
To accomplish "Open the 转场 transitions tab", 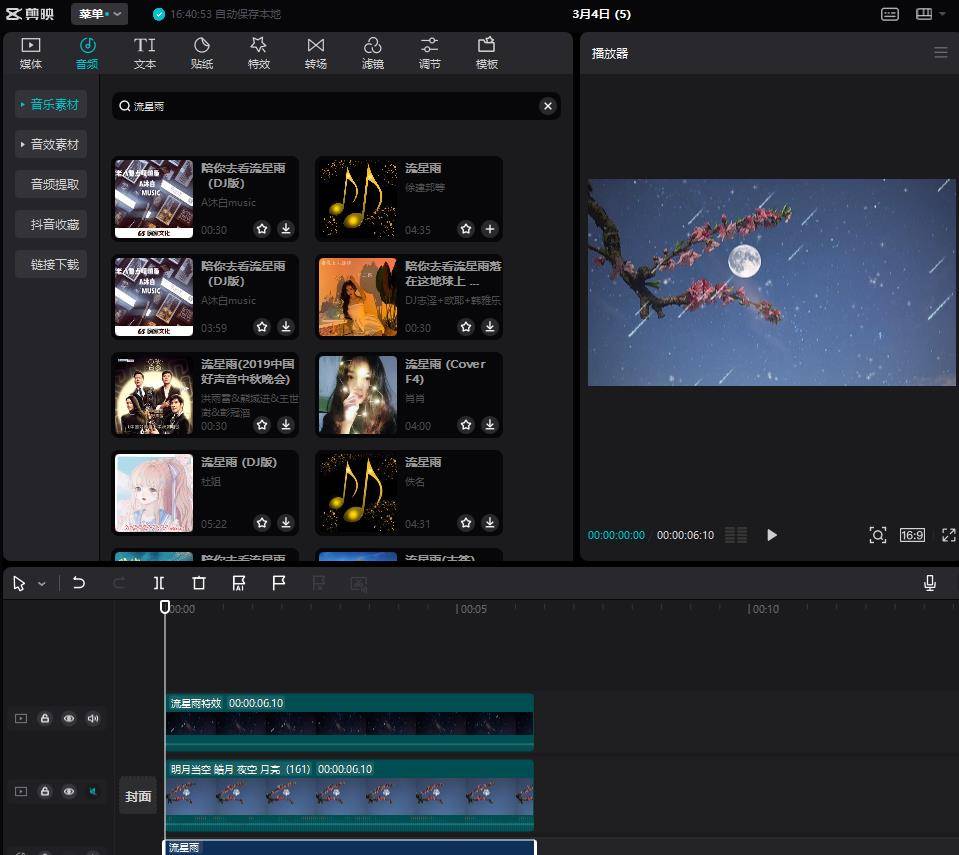I will click(x=316, y=53).
